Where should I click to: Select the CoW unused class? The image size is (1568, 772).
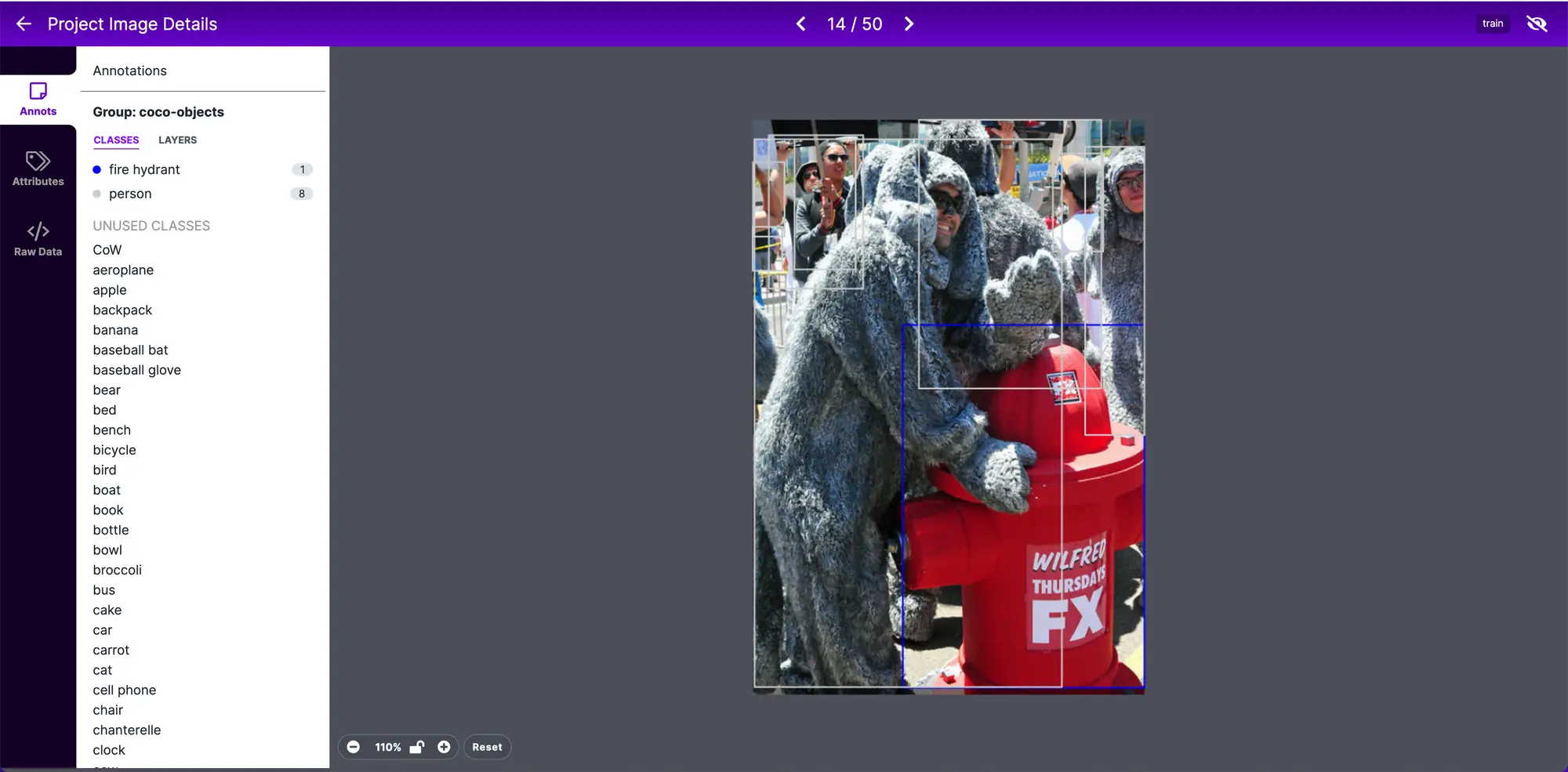107,250
